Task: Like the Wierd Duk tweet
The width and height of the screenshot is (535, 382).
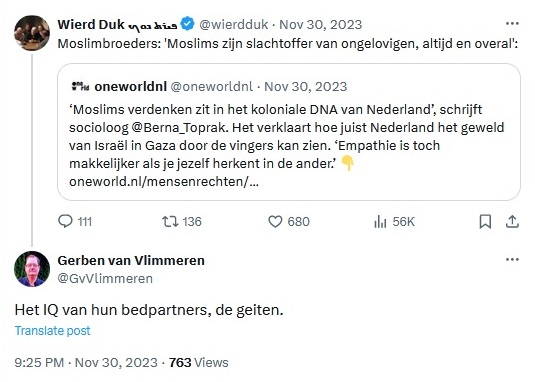Action: pyautogui.click(x=275, y=221)
